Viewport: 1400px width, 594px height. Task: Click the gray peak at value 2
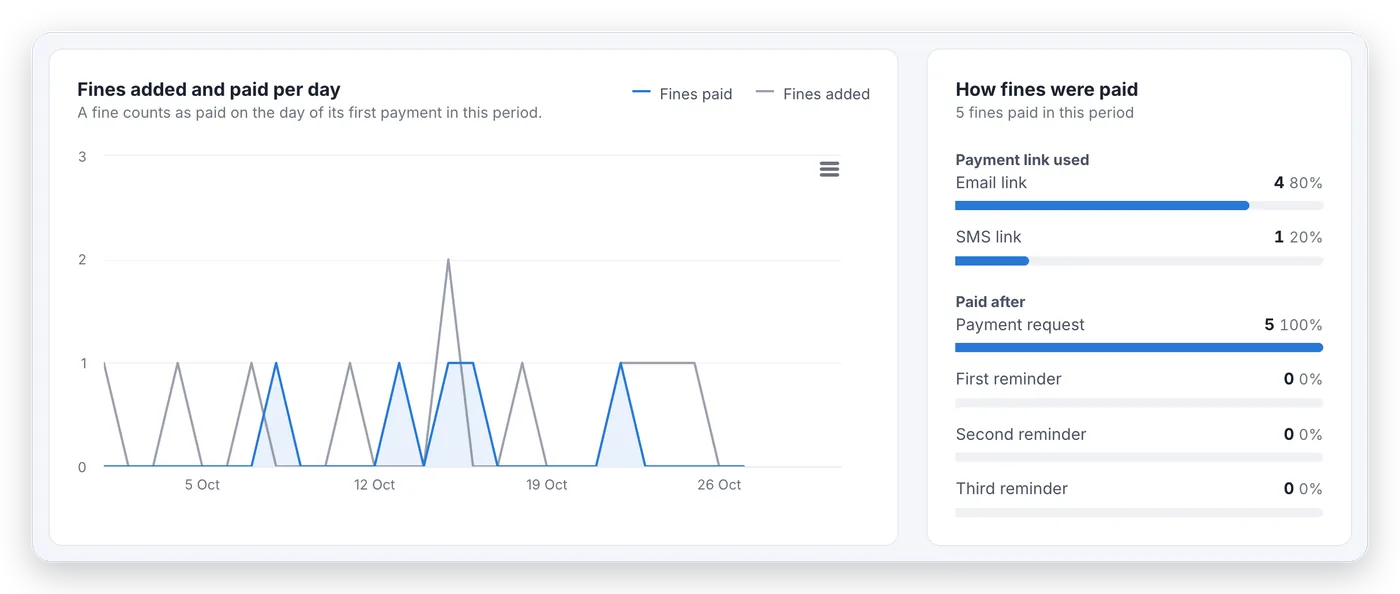(x=448, y=261)
